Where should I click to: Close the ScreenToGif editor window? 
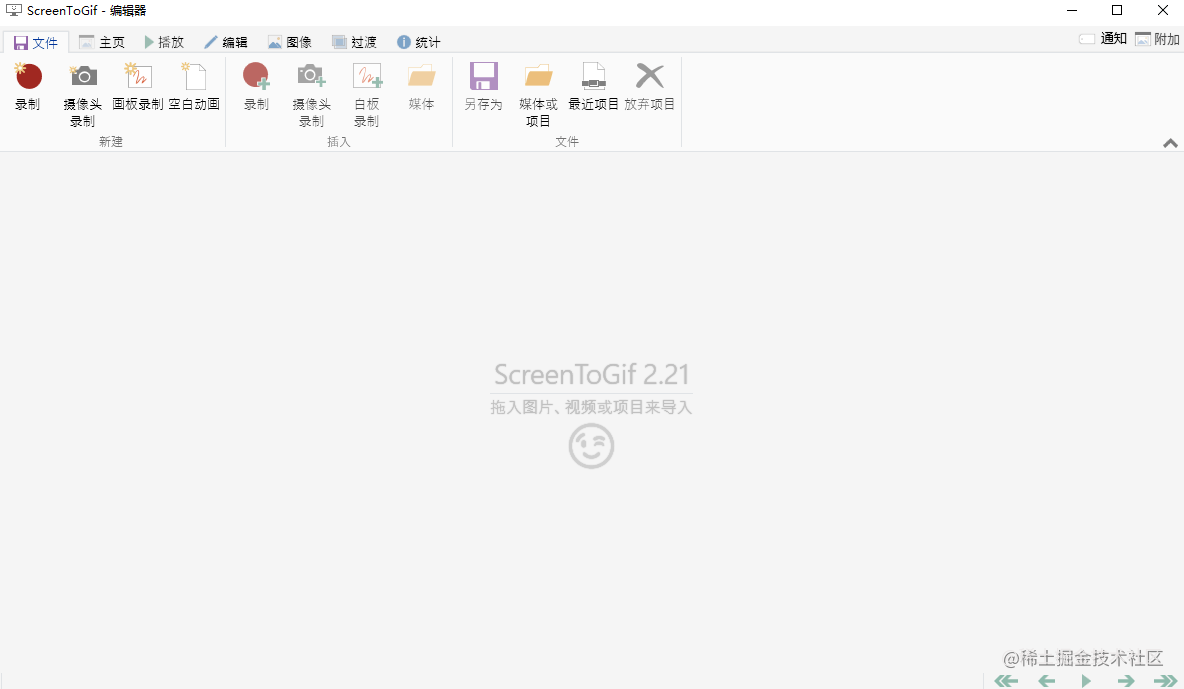pos(1163,11)
